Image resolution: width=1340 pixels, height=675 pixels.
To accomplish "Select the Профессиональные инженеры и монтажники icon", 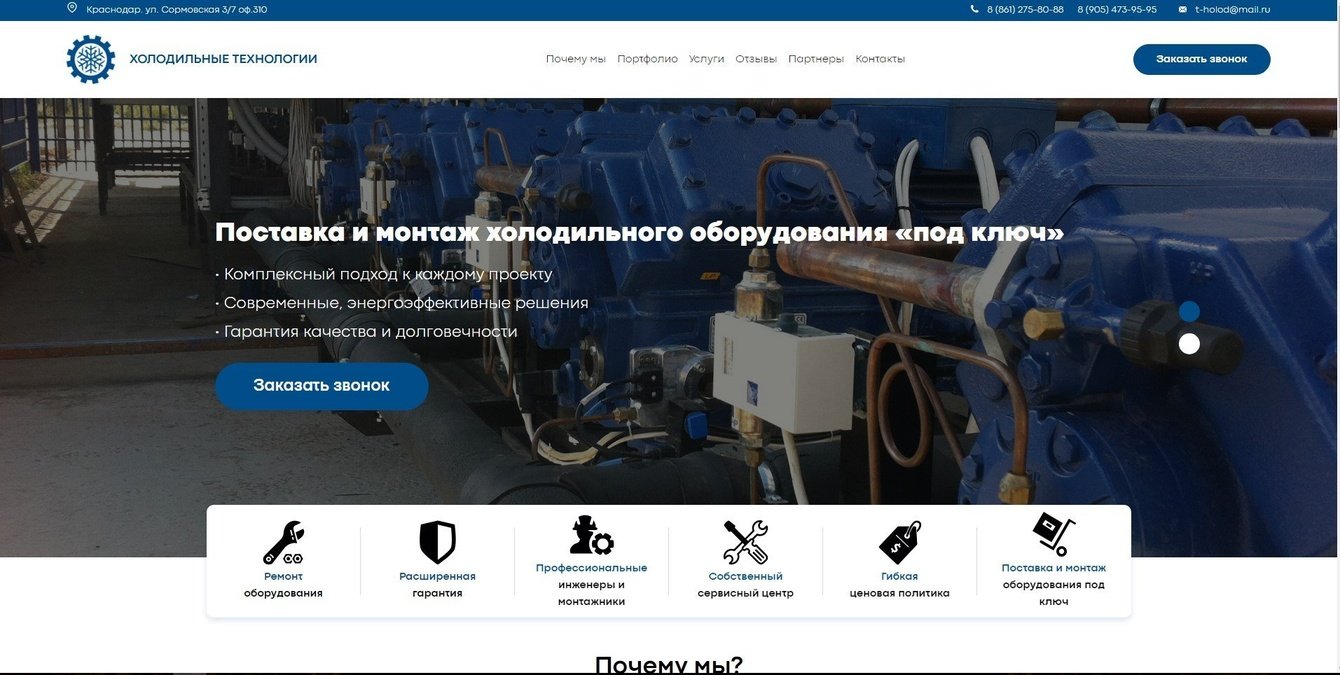I will 590,532.
